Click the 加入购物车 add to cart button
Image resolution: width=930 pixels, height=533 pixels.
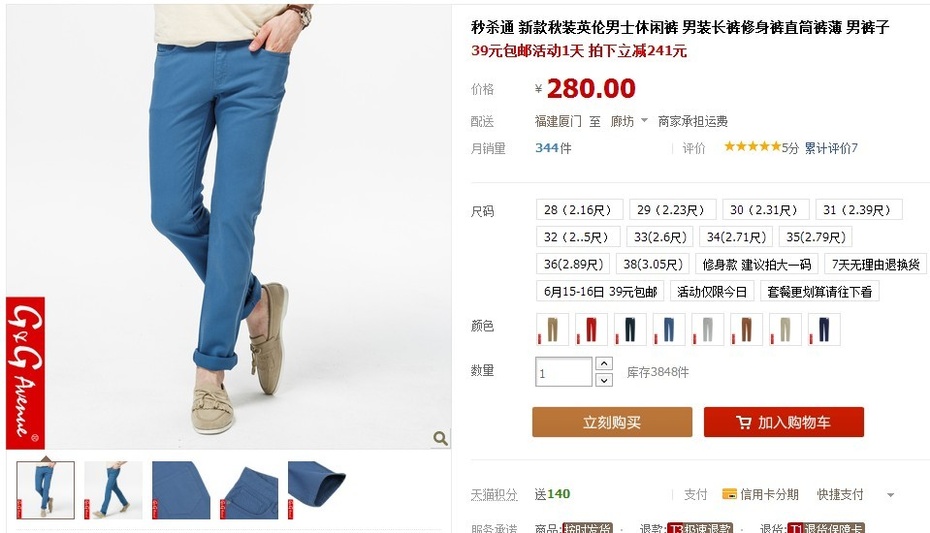[784, 422]
